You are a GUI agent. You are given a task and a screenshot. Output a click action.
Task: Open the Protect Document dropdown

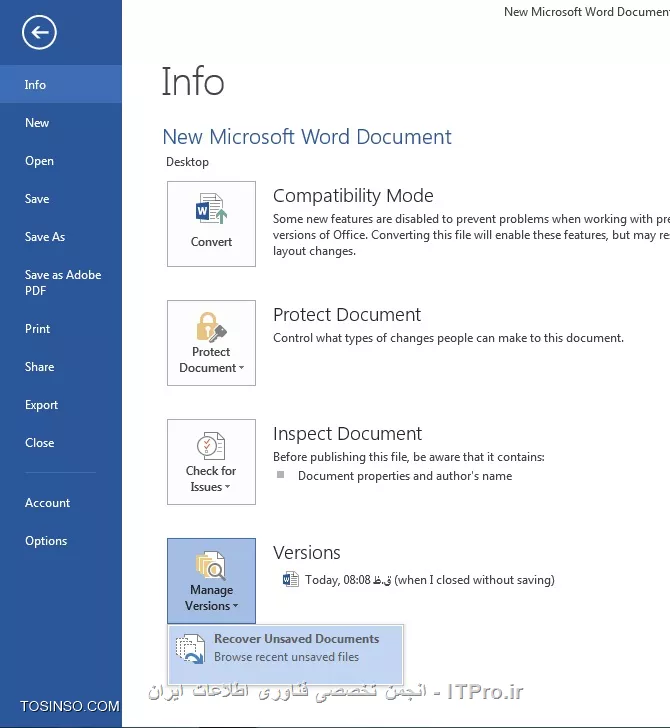click(x=211, y=343)
